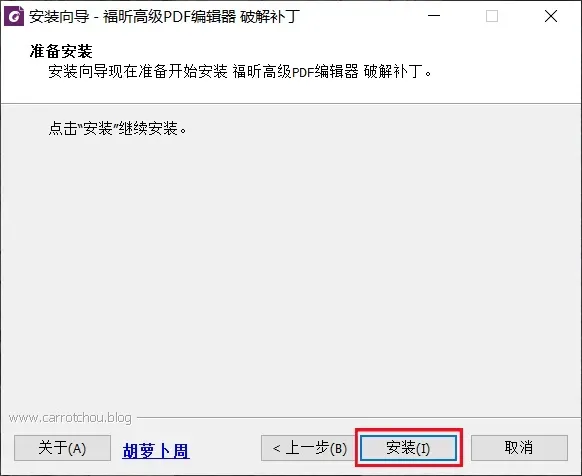This screenshot has width=582, height=476.
Task: Click the 准备安装 heading
Action: coord(61,51)
